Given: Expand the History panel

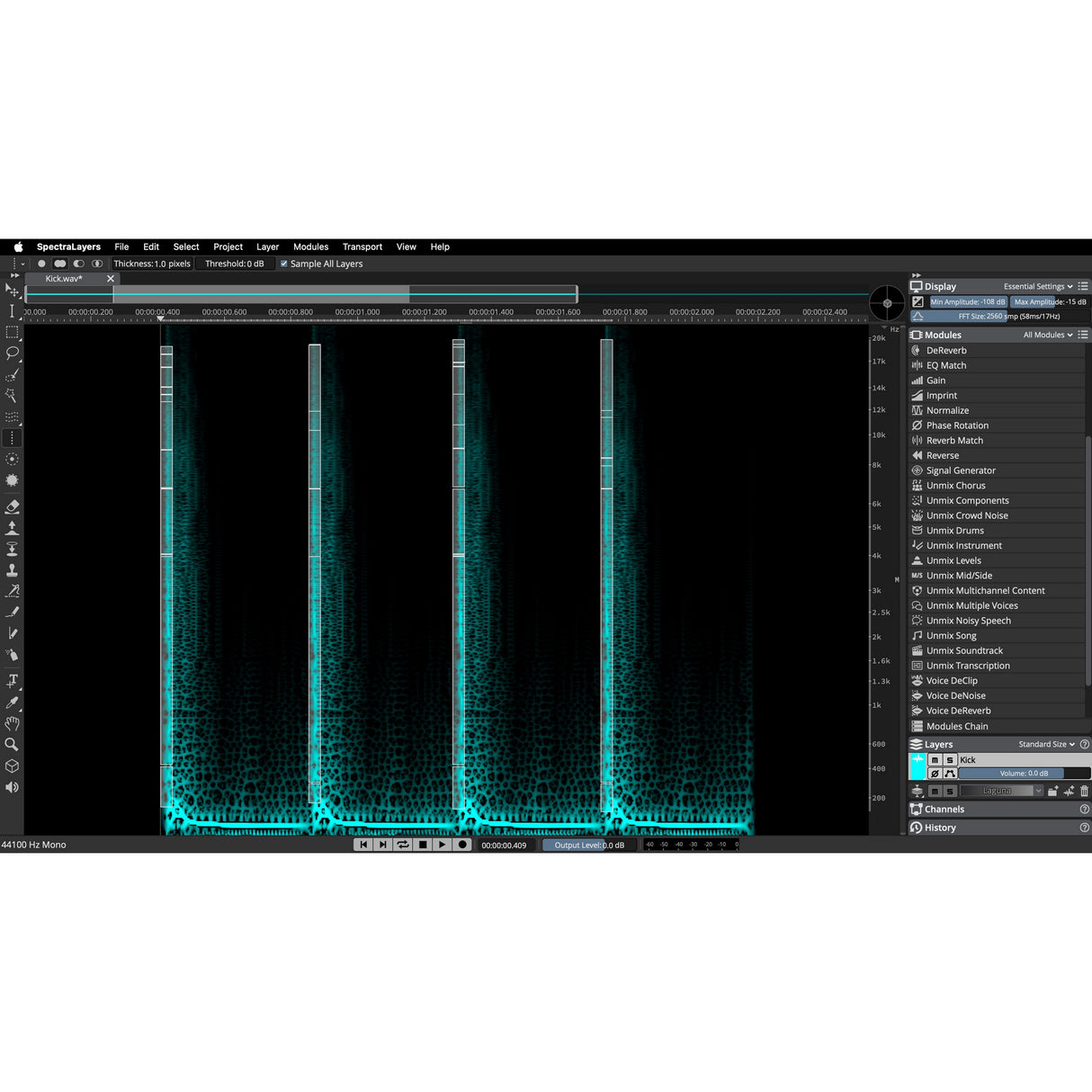Looking at the screenshot, I should click(x=941, y=828).
